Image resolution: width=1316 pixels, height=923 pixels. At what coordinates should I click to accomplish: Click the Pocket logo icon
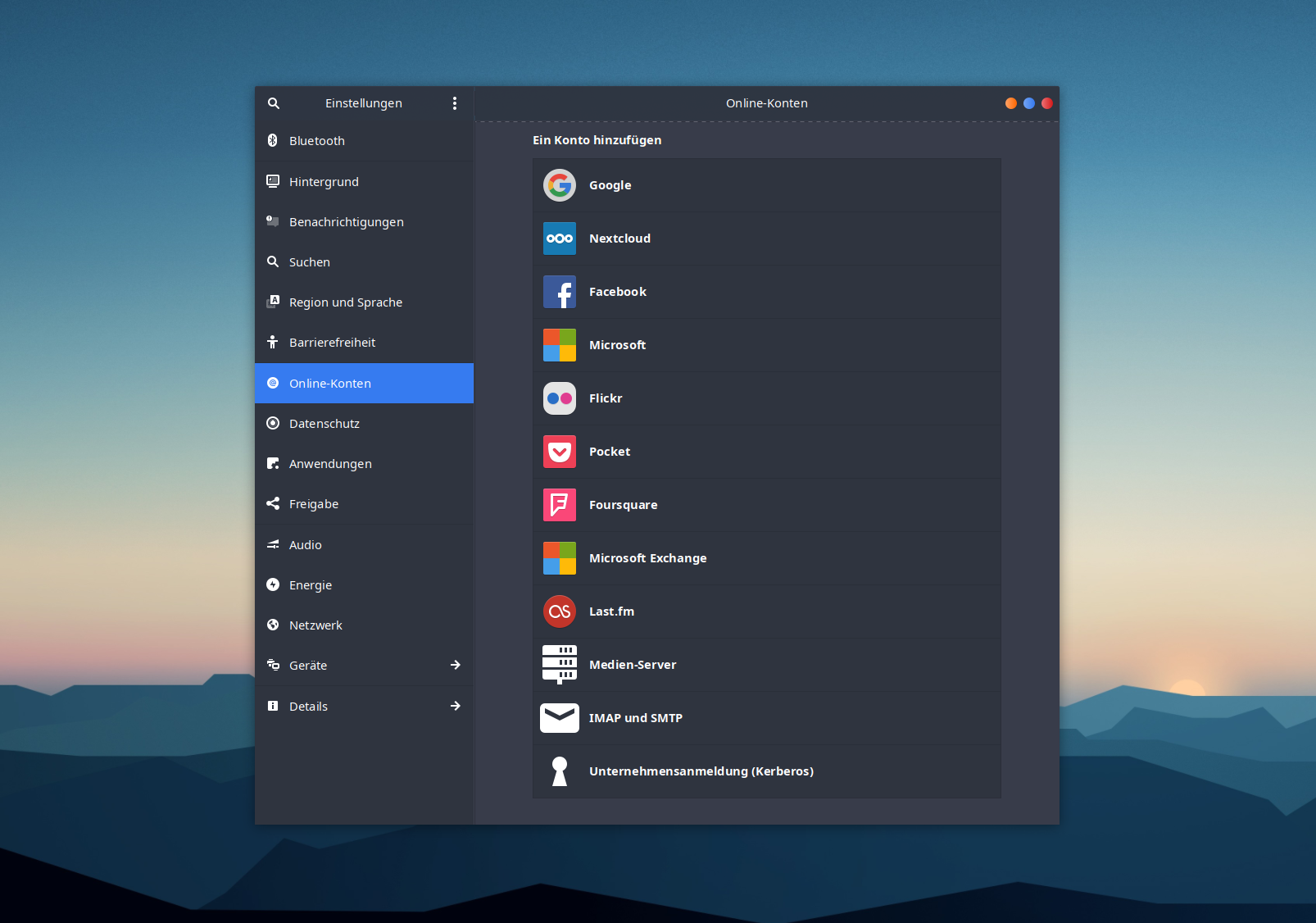(560, 452)
